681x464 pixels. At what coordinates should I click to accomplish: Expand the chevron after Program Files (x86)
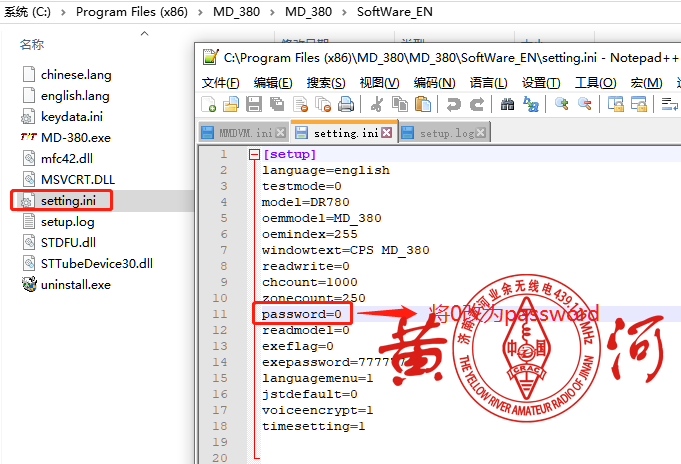[x=200, y=12]
